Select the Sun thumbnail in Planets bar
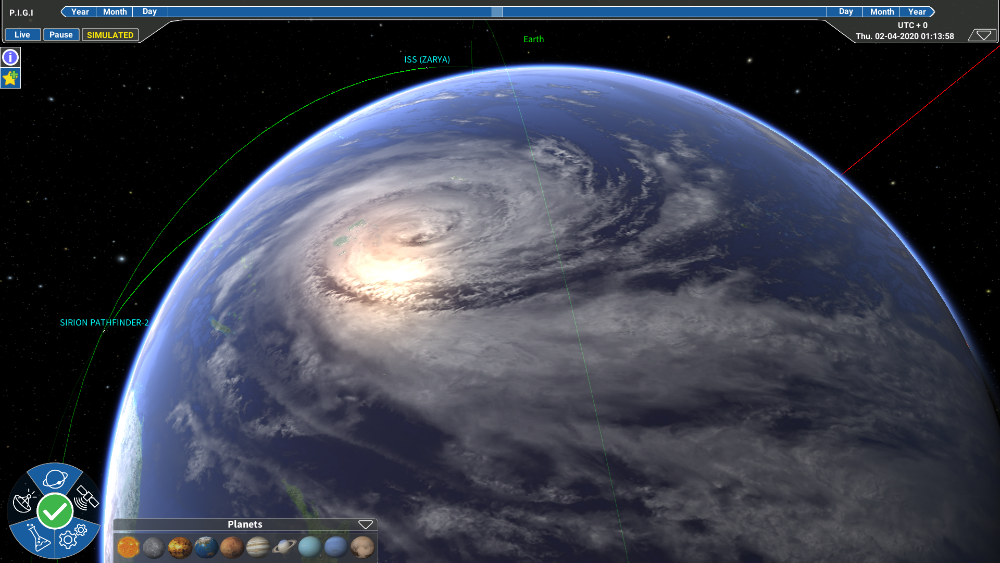Viewport: 1000px width, 563px height. [127, 547]
